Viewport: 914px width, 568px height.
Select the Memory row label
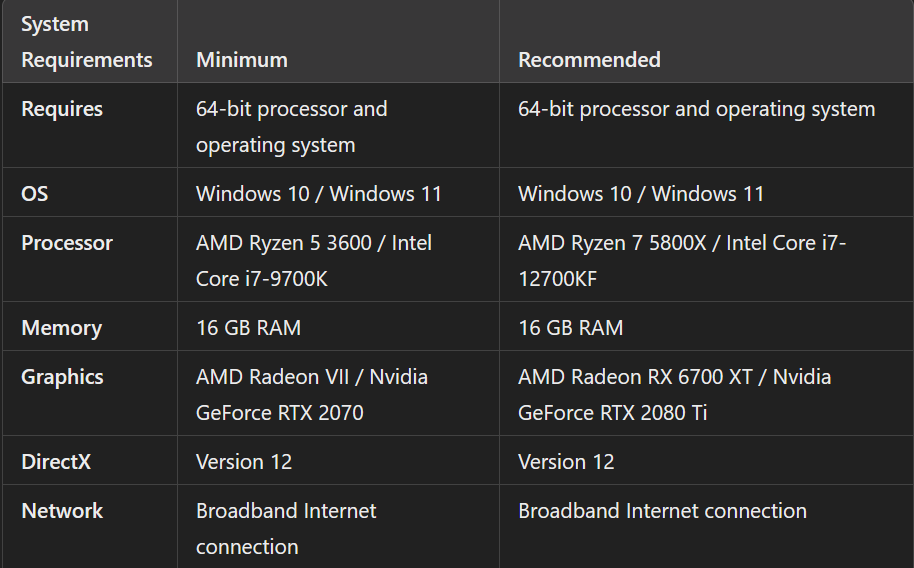[x=62, y=328]
